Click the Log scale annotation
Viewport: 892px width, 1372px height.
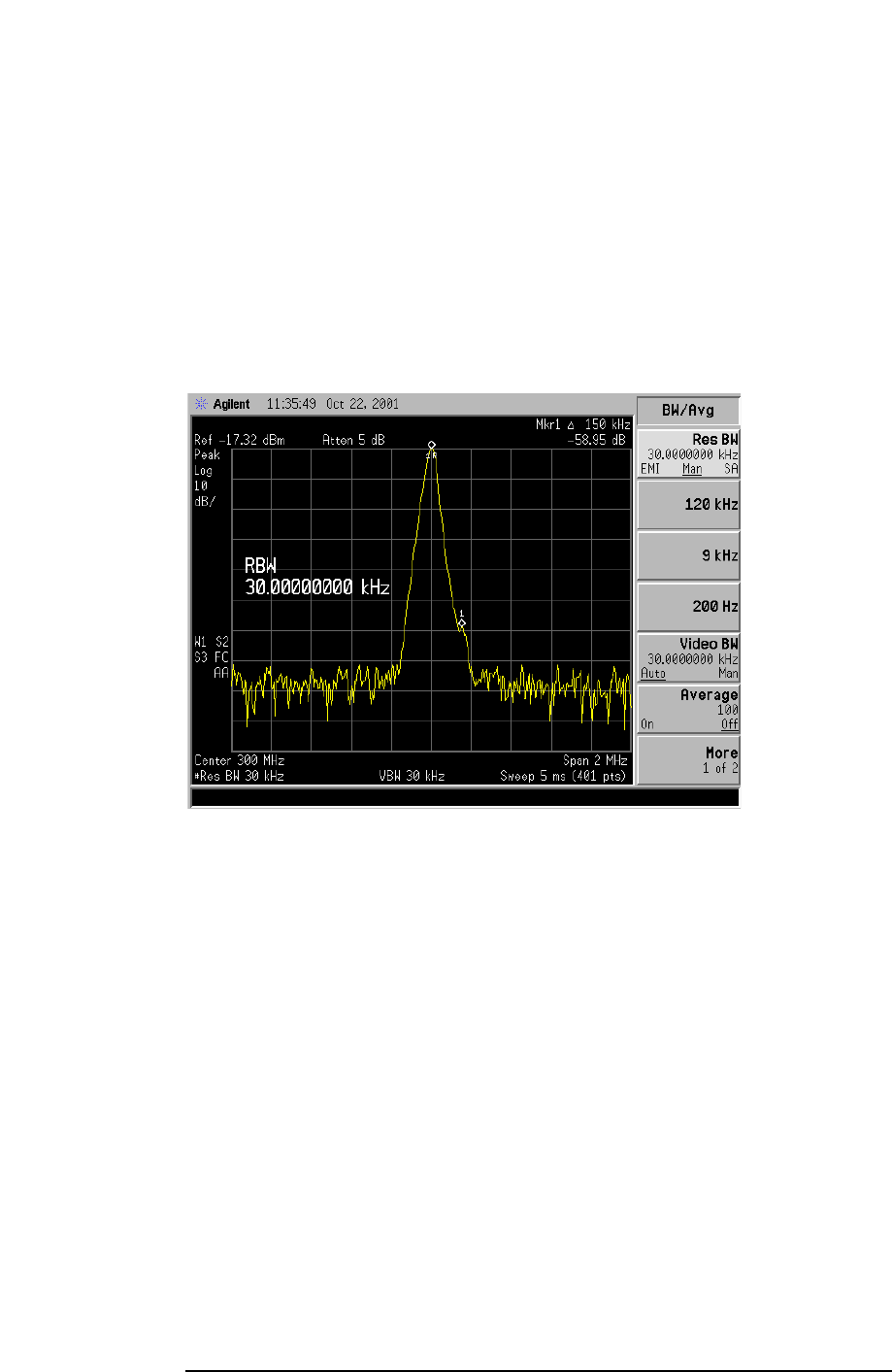[x=204, y=471]
